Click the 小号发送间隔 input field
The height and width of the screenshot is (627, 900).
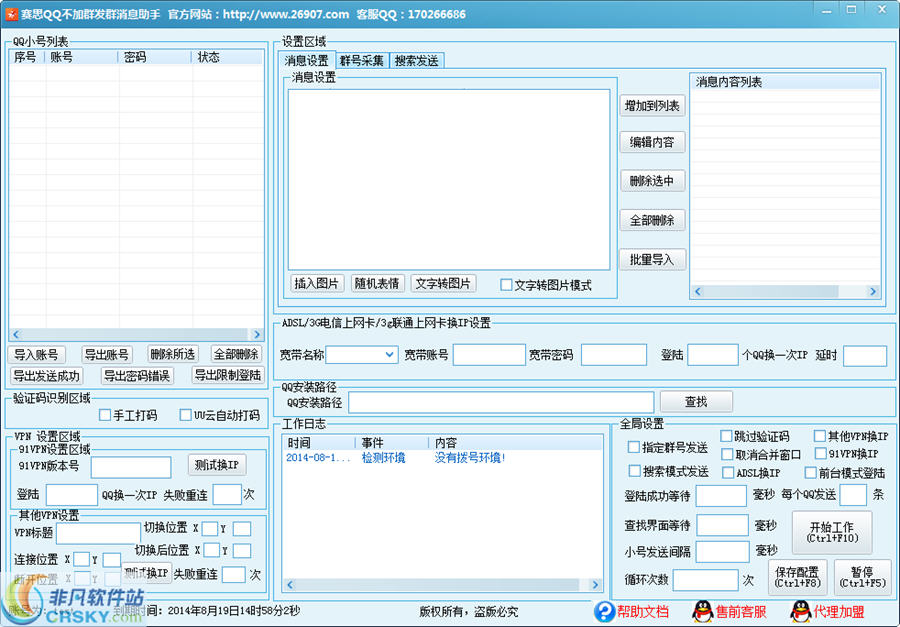(x=722, y=551)
